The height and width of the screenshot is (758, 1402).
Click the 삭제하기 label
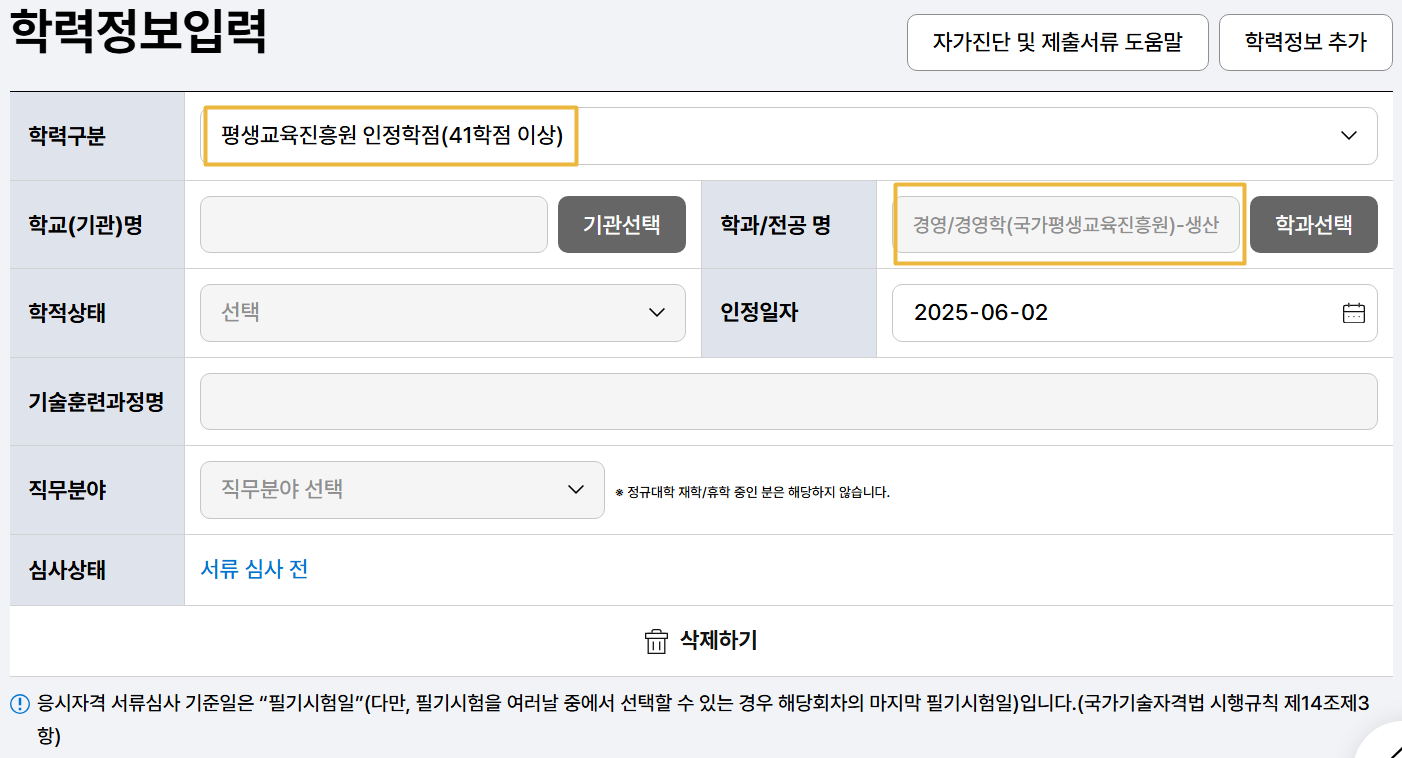tap(719, 641)
